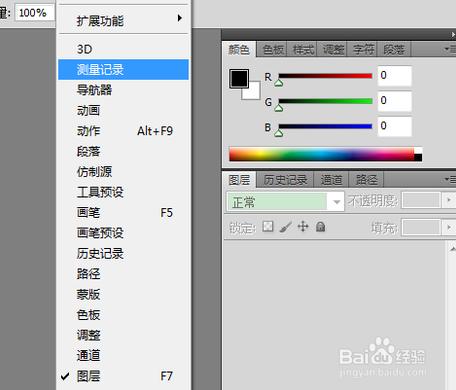Toggle the checked 图层 F7 menu item
The height and width of the screenshot is (390, 456).
pyautogui.click(x=123, y=376)
